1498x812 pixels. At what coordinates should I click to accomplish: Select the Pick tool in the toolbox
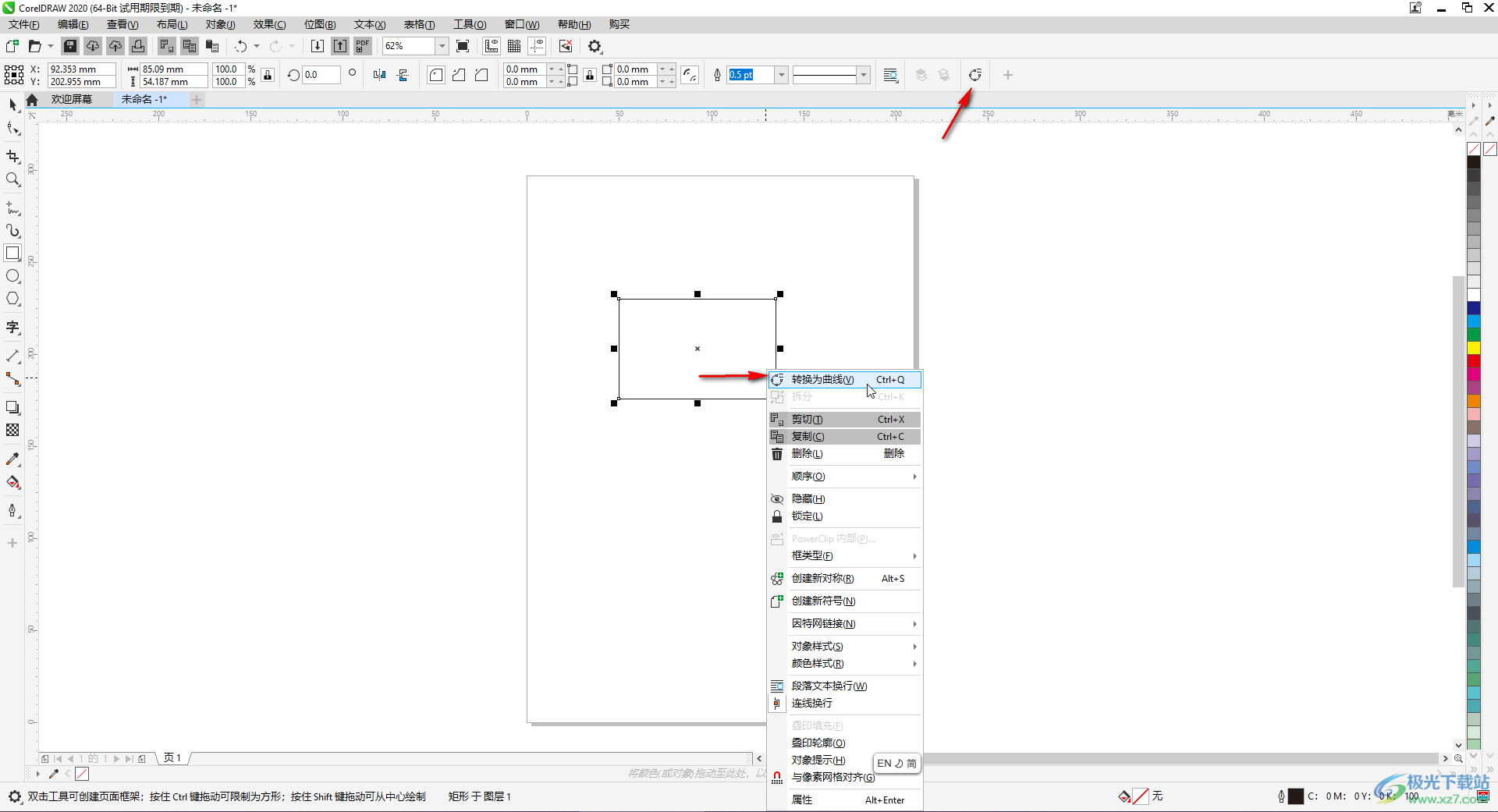pos(12,105)
